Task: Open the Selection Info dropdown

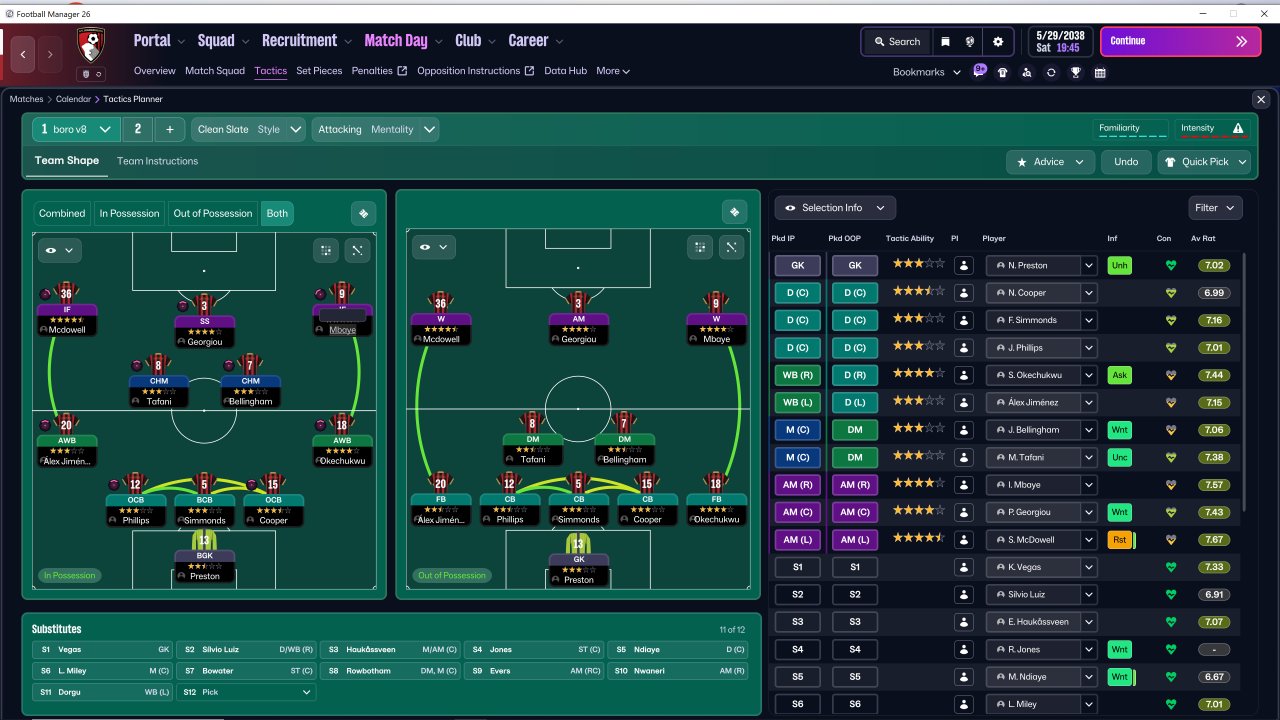Action: point(835,208)
